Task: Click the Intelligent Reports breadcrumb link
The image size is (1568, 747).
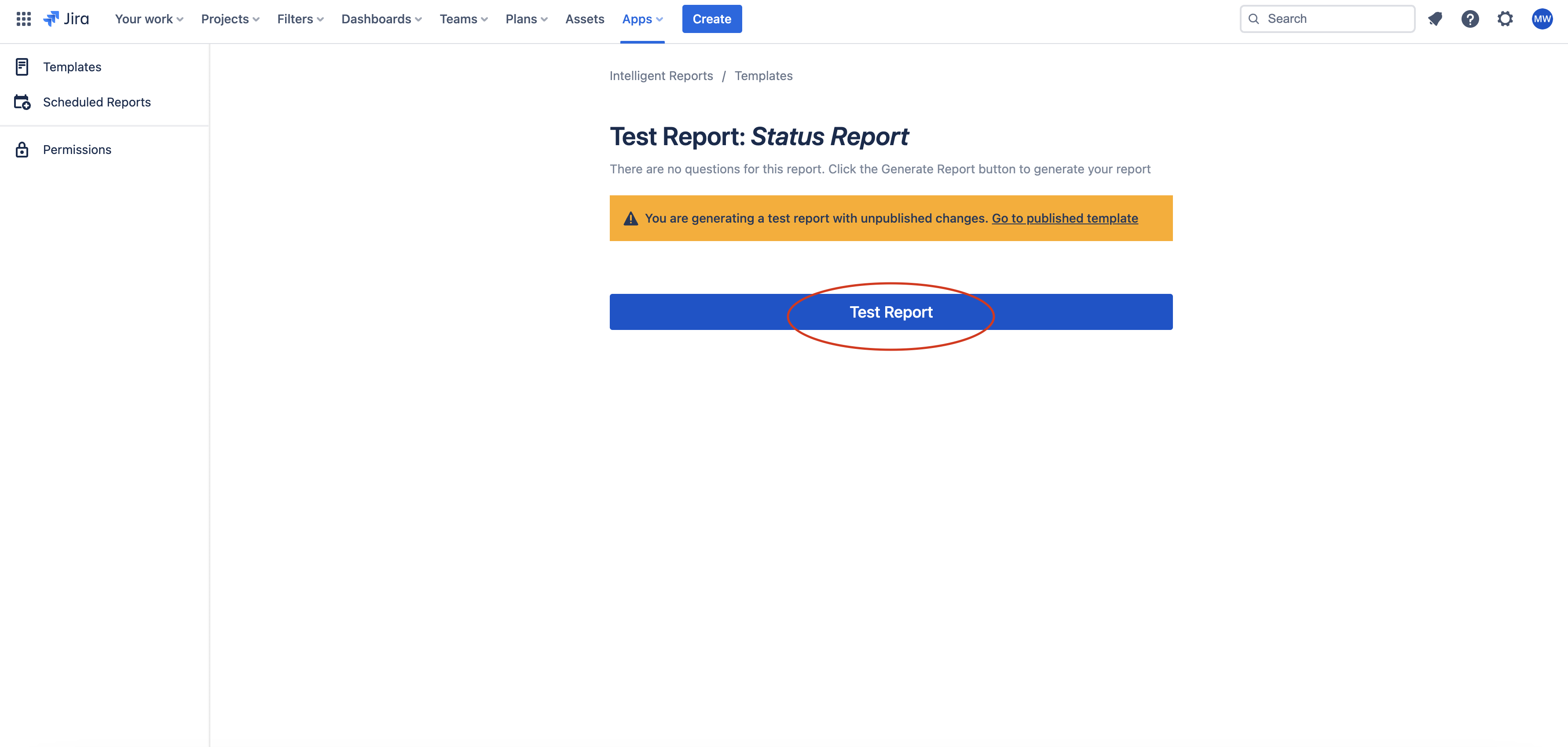Action: (x=661, y=75)
